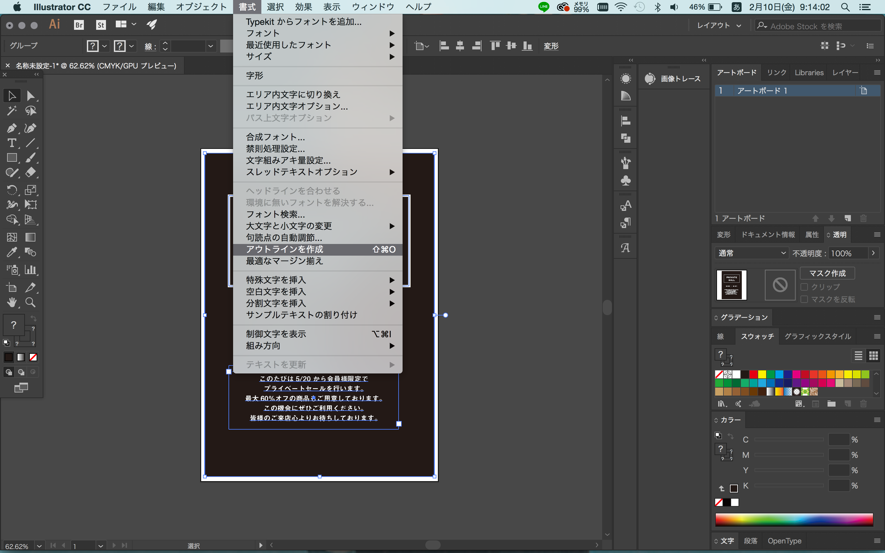Switch swatches to thumbnail grid view

[x=873, y=356]
